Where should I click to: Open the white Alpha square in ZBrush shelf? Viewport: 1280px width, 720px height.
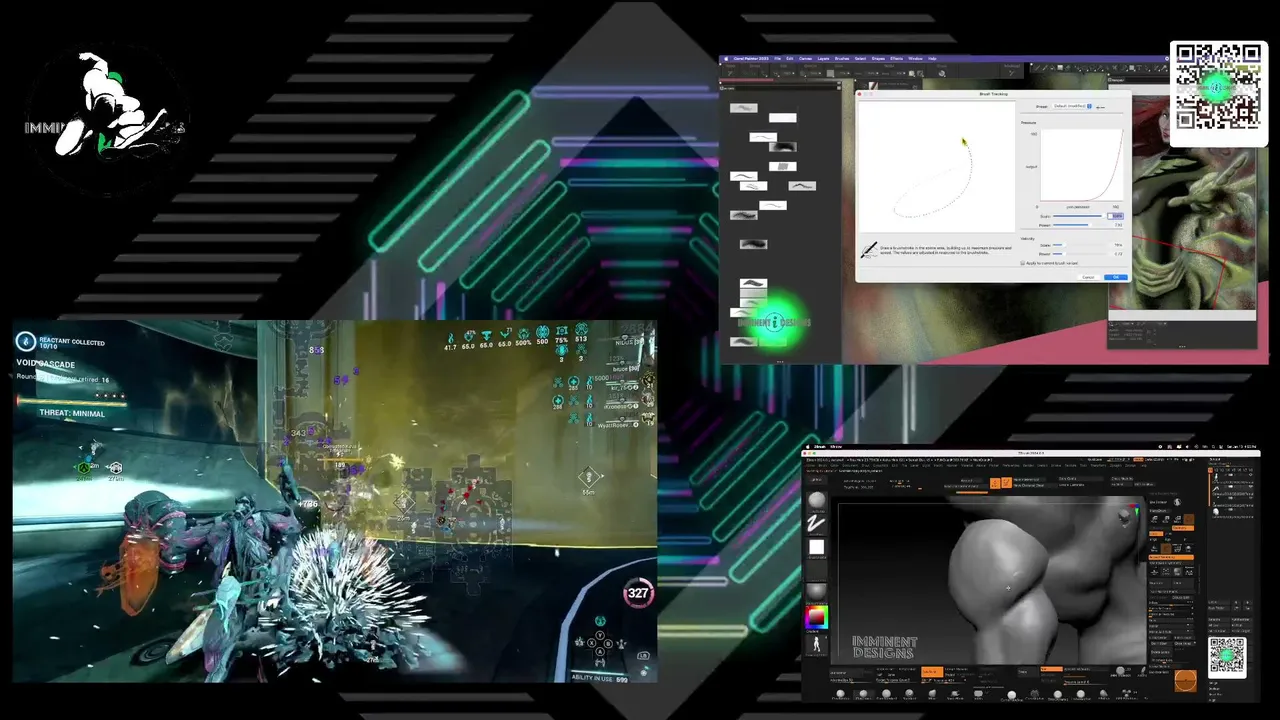[817, 547]
